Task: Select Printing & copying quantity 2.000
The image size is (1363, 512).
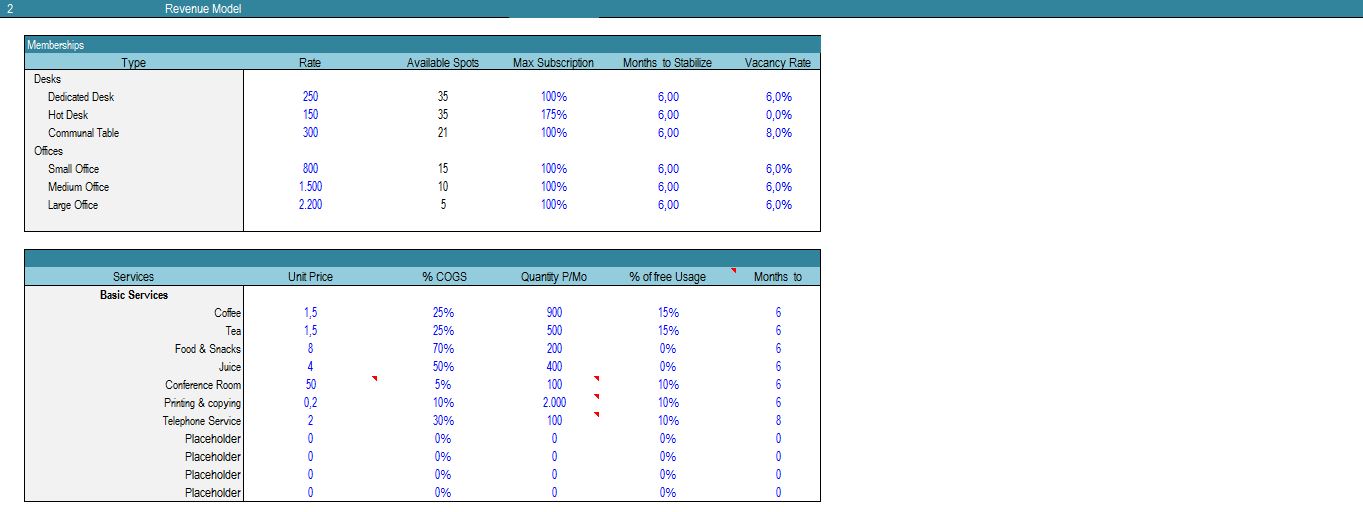Action: (x=554, y=403)
